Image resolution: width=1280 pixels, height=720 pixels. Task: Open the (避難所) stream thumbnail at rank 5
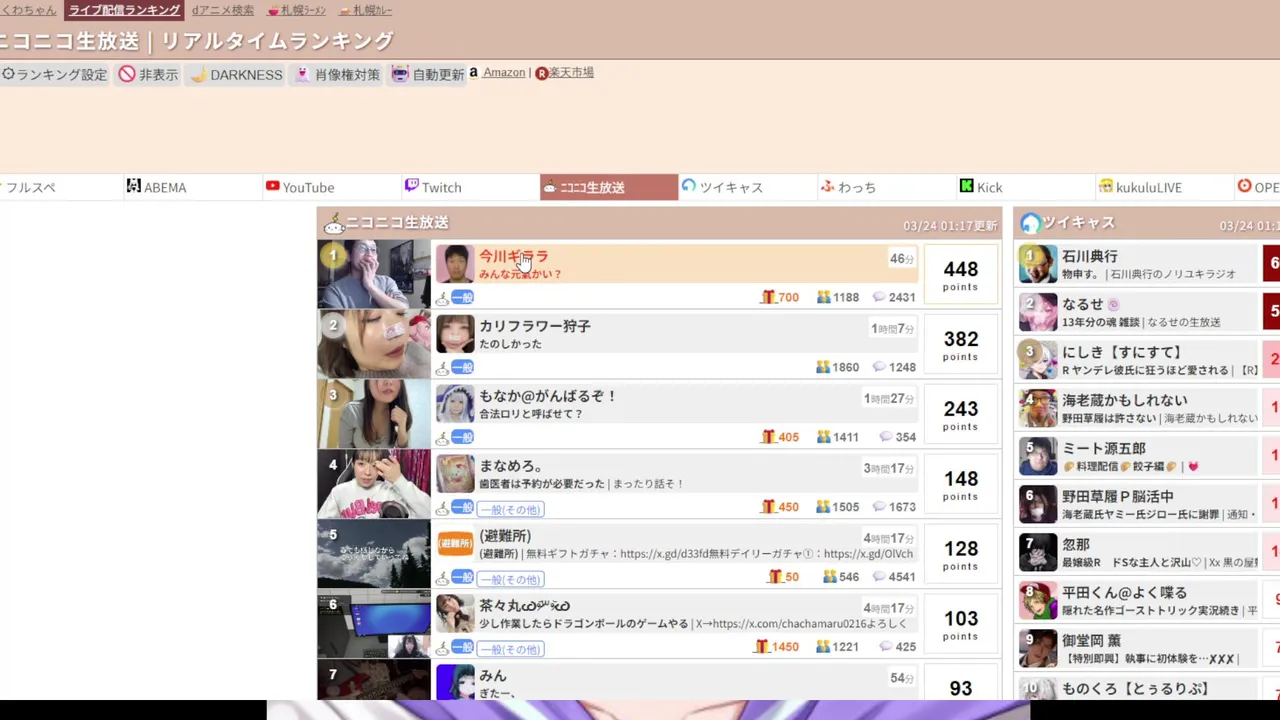pos(374,554)
